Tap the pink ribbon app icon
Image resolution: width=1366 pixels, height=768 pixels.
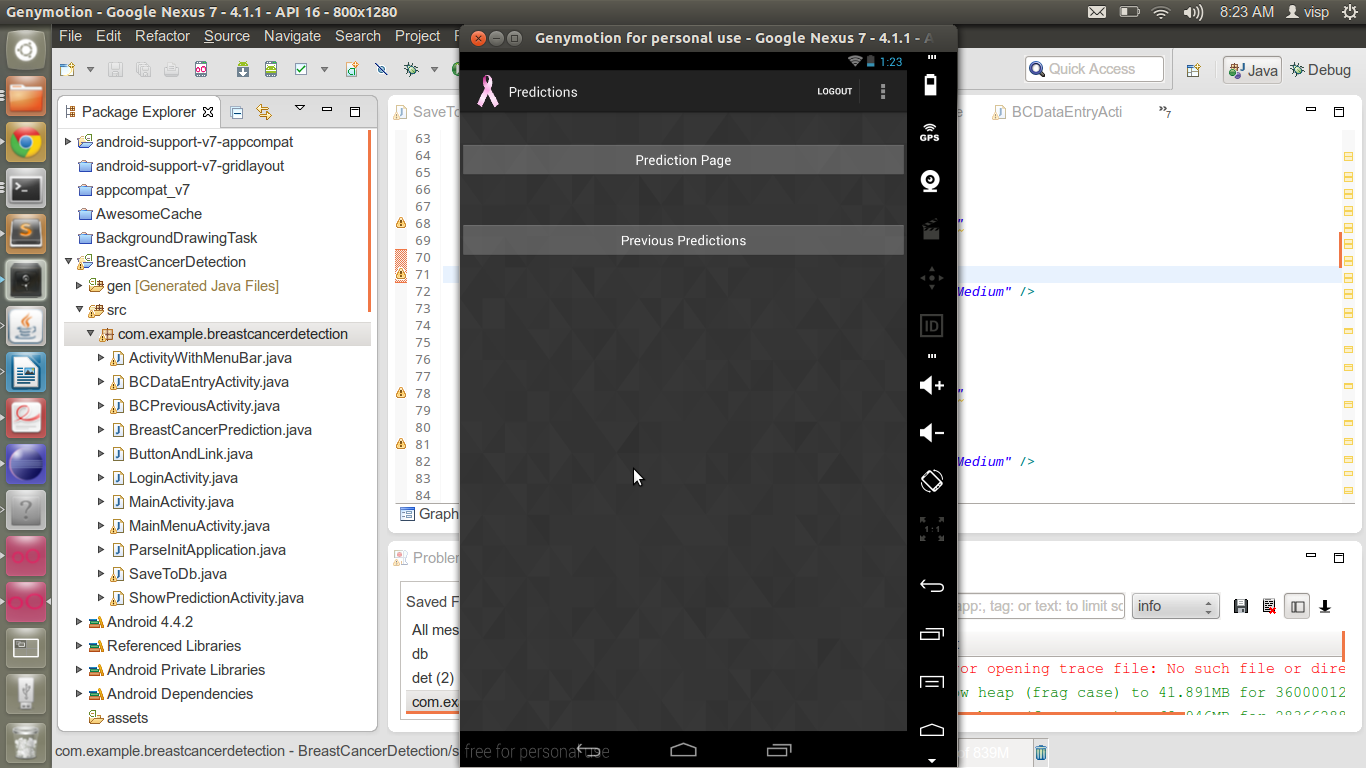click(x=487, y=91)
